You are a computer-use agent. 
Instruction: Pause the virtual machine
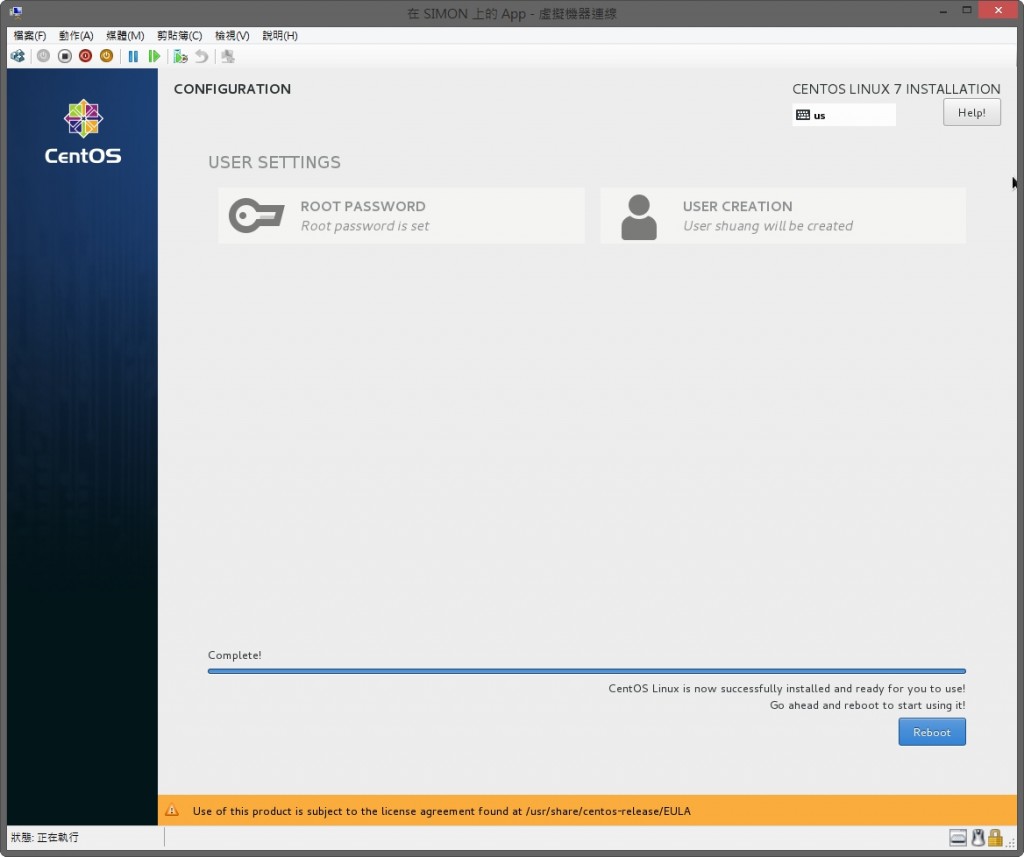pyautogui.click(x=133, y=56)
